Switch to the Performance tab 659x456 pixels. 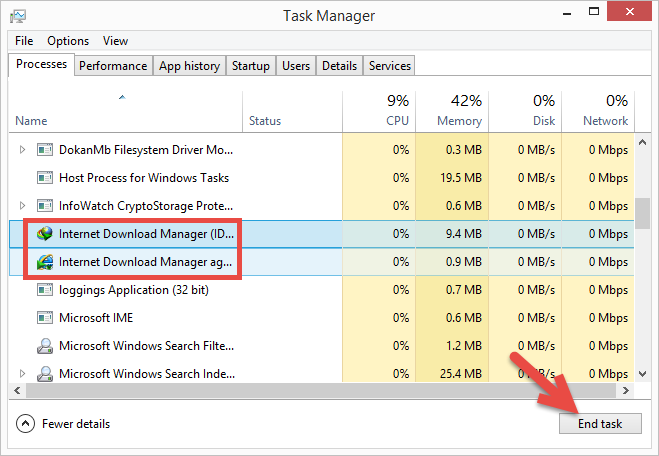113,66
